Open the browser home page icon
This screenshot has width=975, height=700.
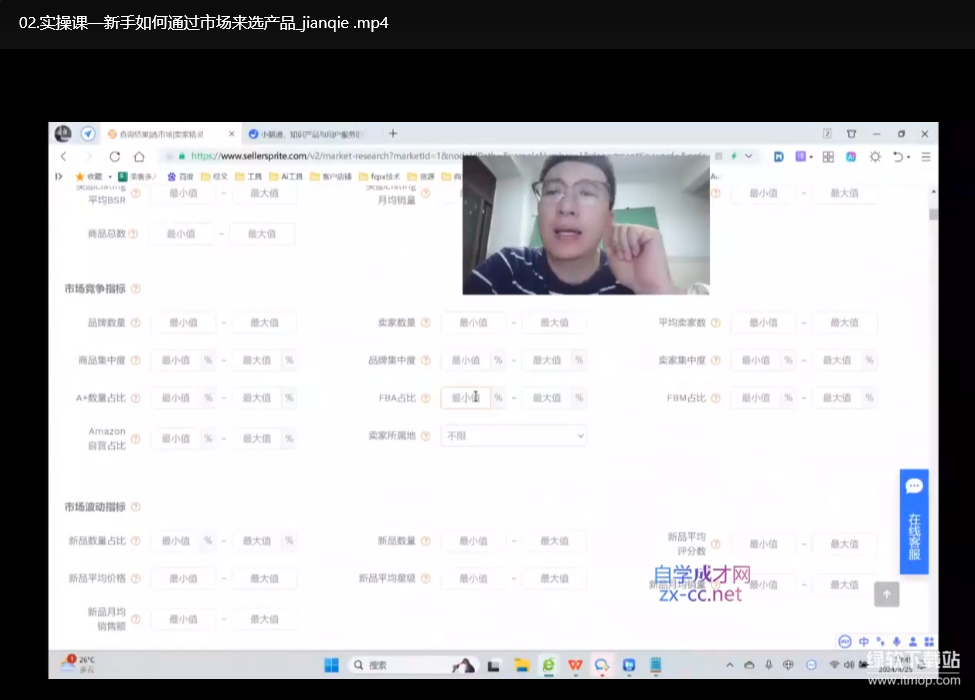[x=139, y=157]
